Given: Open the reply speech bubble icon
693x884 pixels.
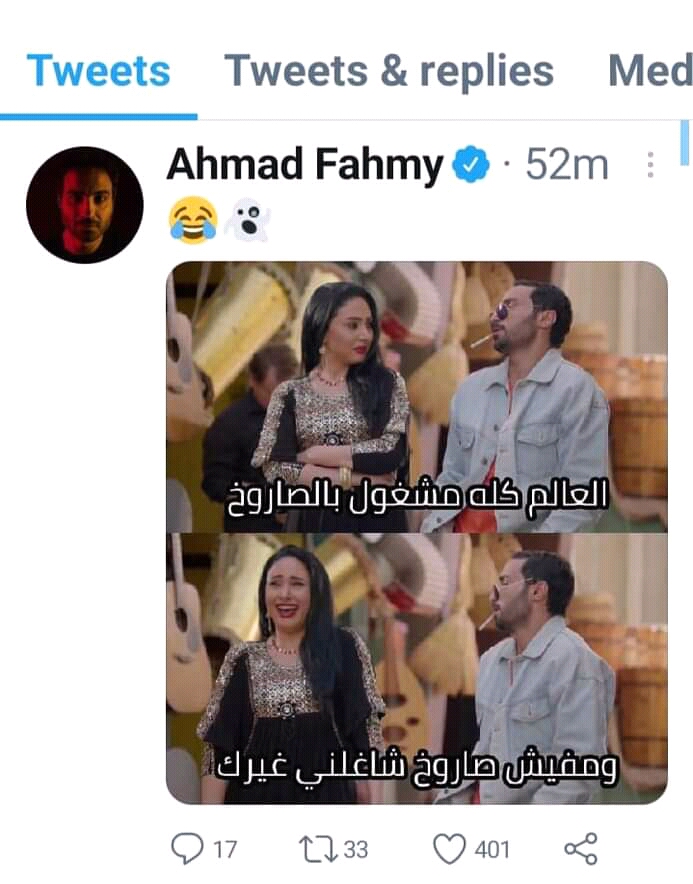Looking at the screenshot, I should coord(187,848).
